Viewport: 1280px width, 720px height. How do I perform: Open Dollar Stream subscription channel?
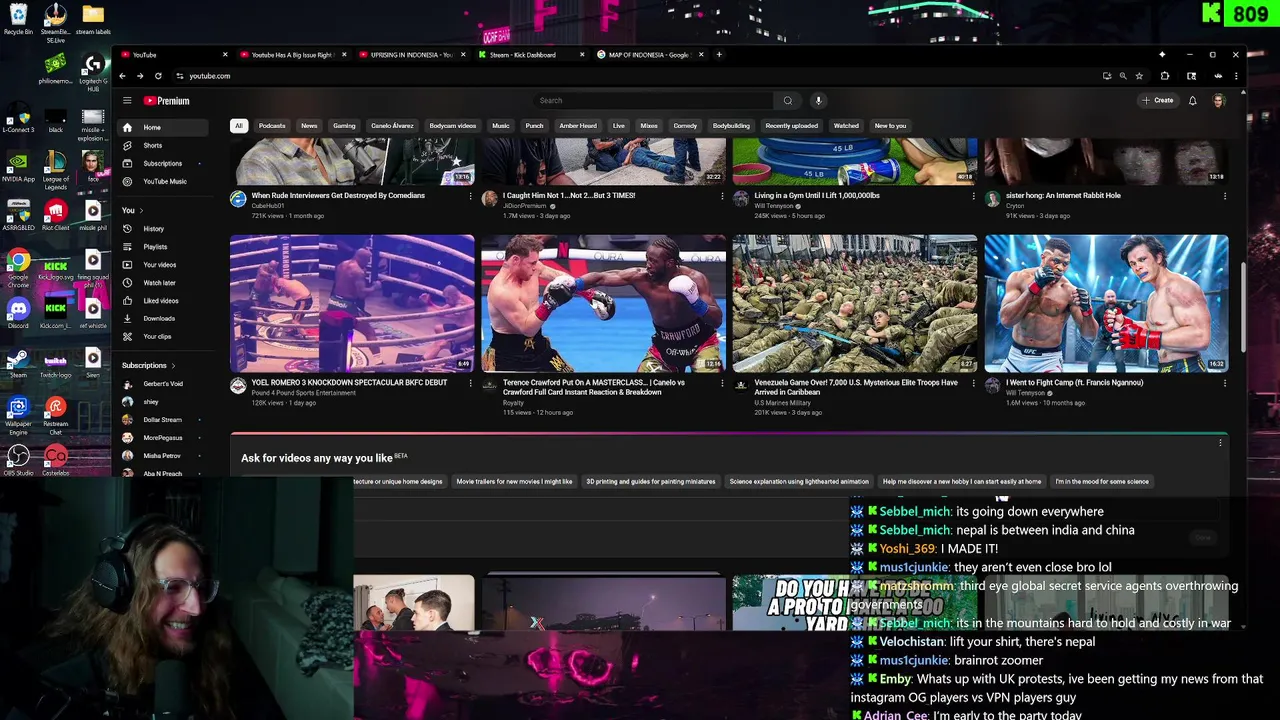point(163,420)
